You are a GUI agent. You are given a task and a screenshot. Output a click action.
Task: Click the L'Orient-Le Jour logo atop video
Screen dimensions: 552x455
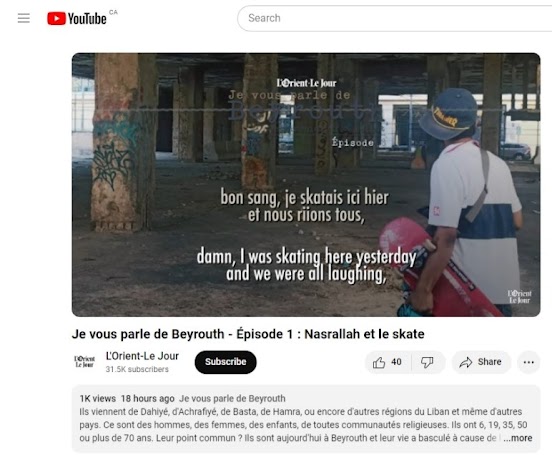pyautogui.click(x=306, y=83)
